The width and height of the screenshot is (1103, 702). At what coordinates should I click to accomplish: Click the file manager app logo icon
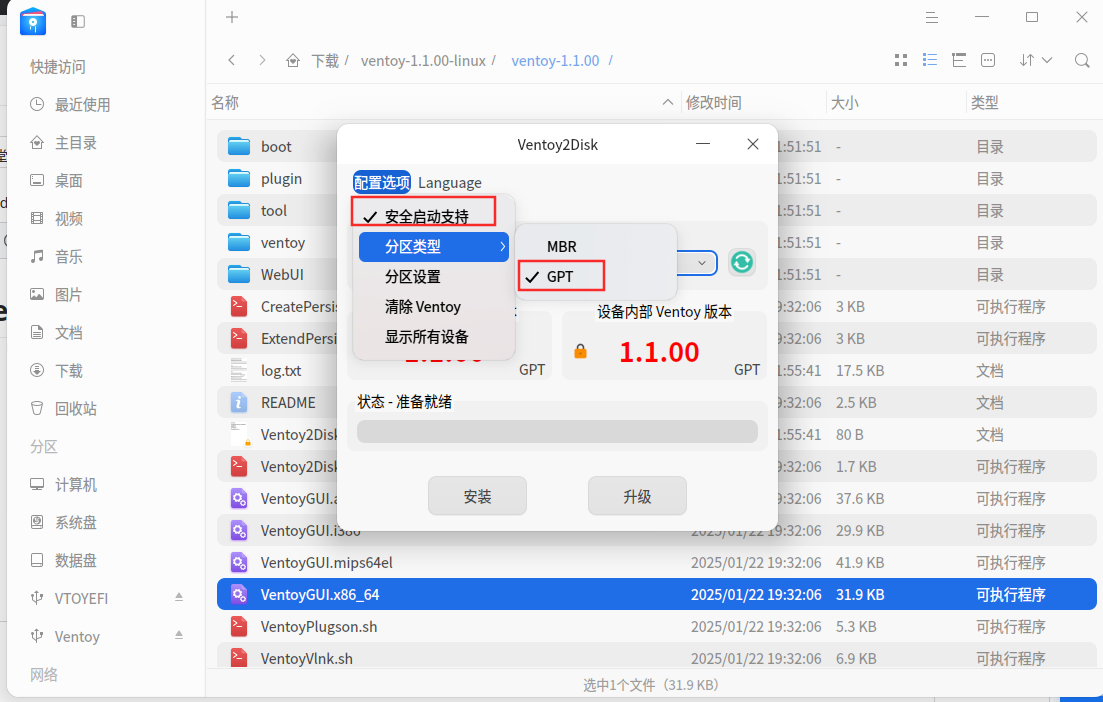[33, 21]
